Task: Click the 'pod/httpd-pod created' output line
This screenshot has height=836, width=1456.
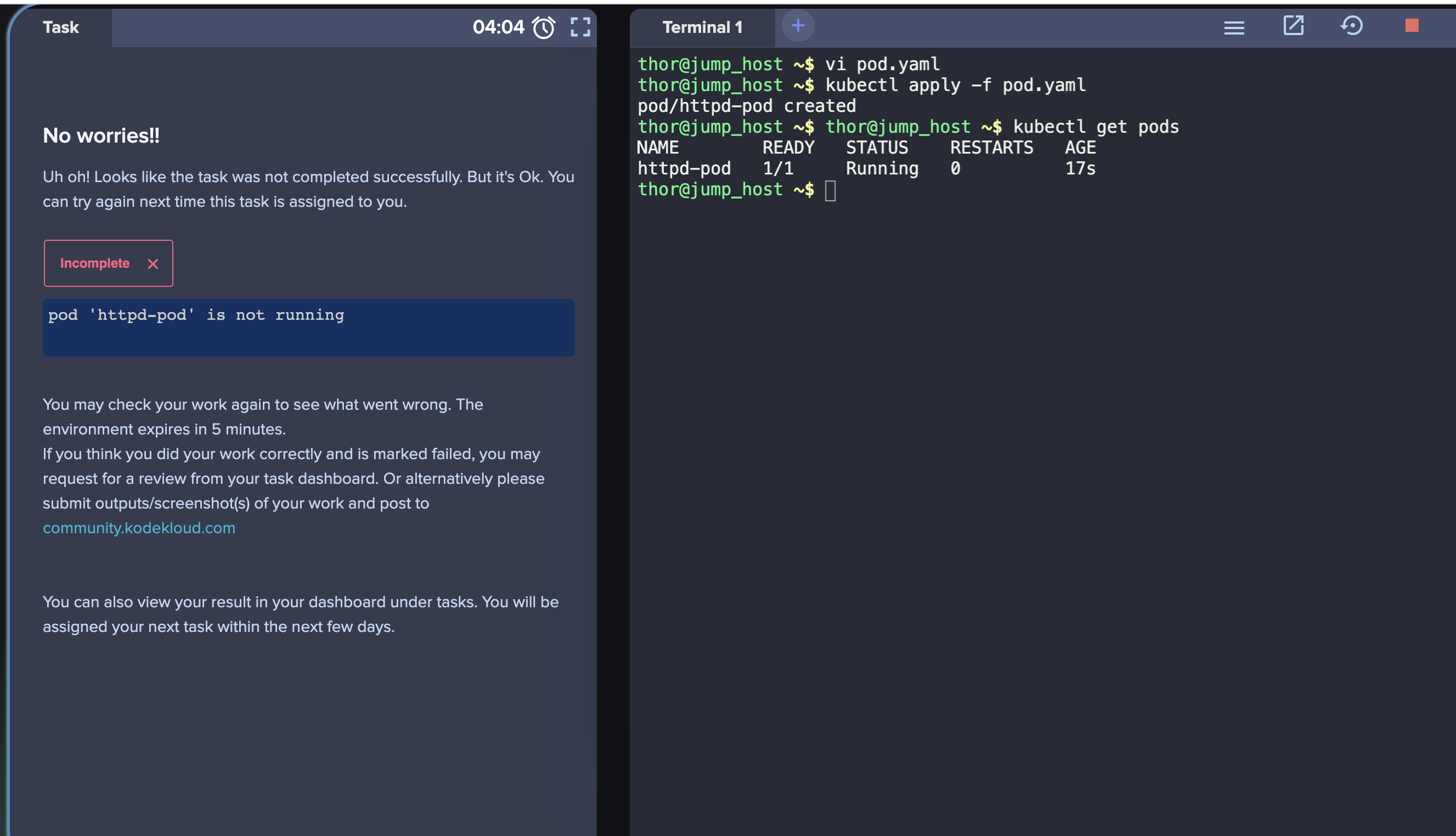Action: [746, 106]
